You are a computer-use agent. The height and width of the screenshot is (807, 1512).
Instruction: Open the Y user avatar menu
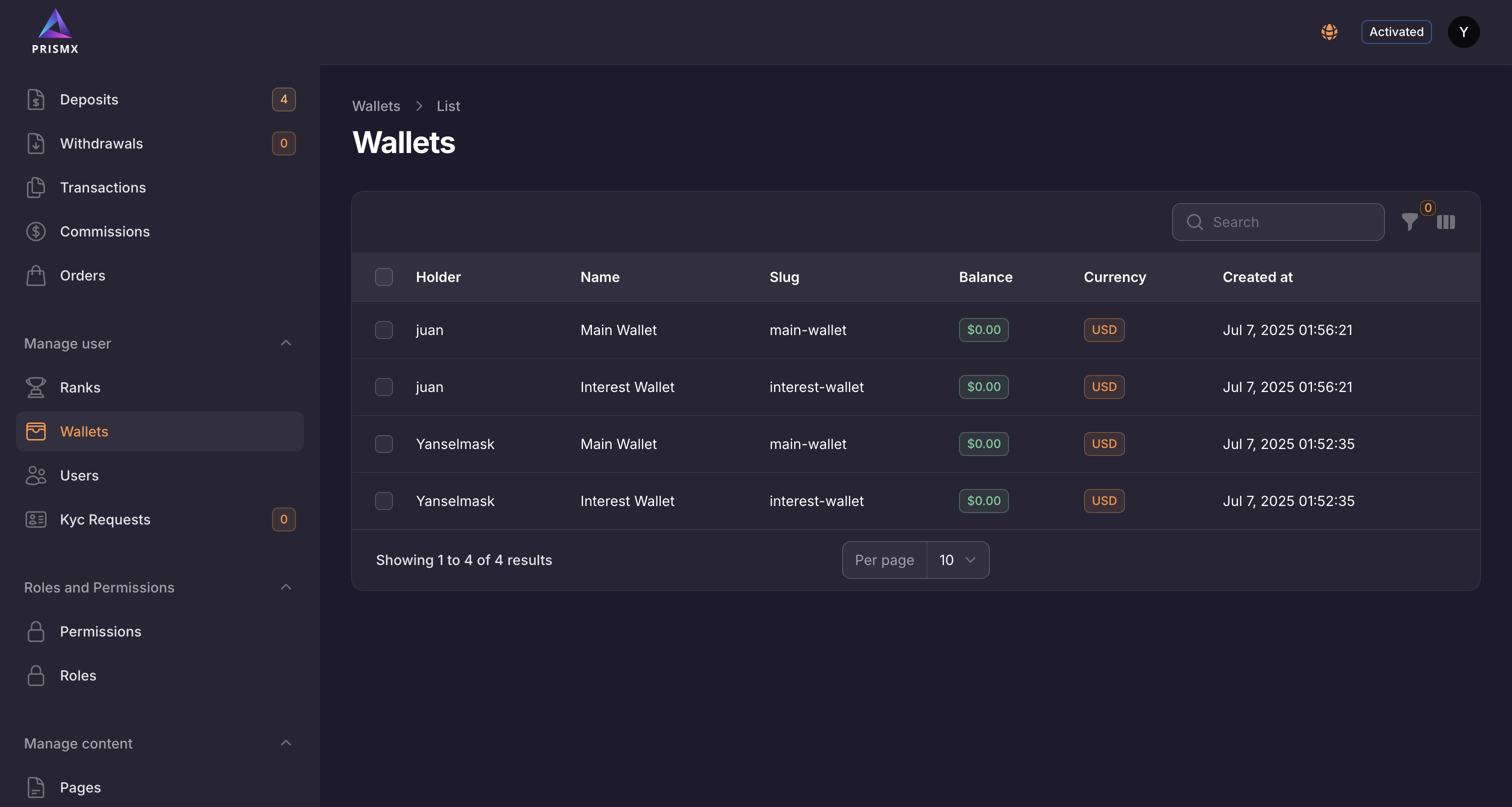(x=1463, y=31)
